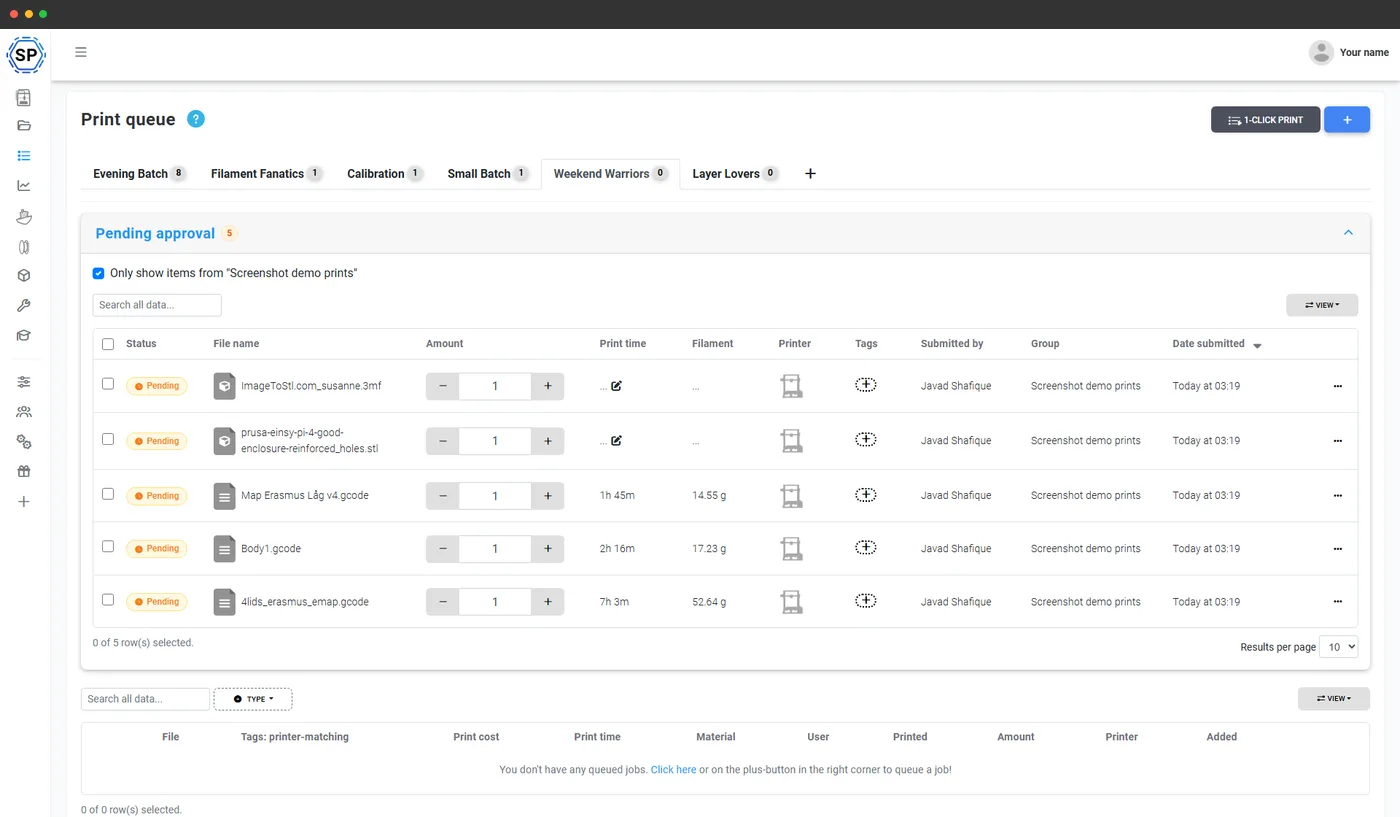
Task: Tick the checkbox for Body1.gcode row
Action: [108, 547]
